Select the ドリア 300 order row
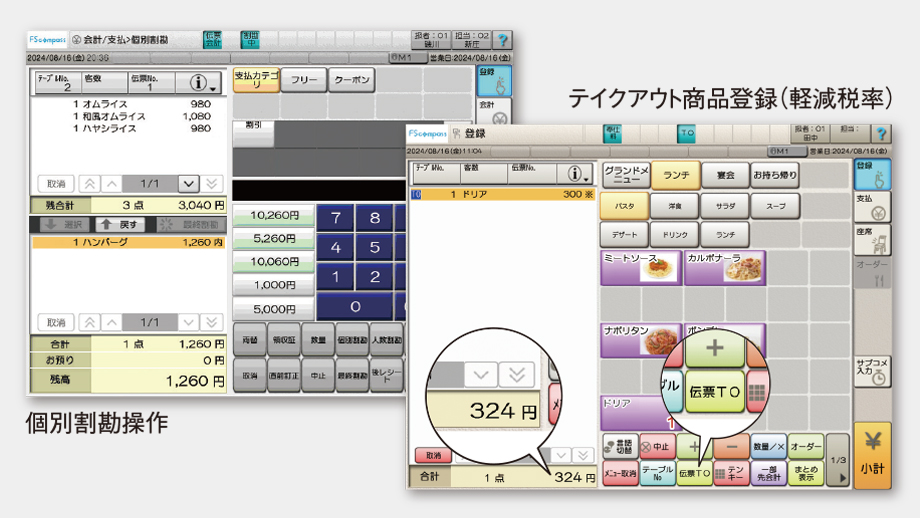 (503, 194)
